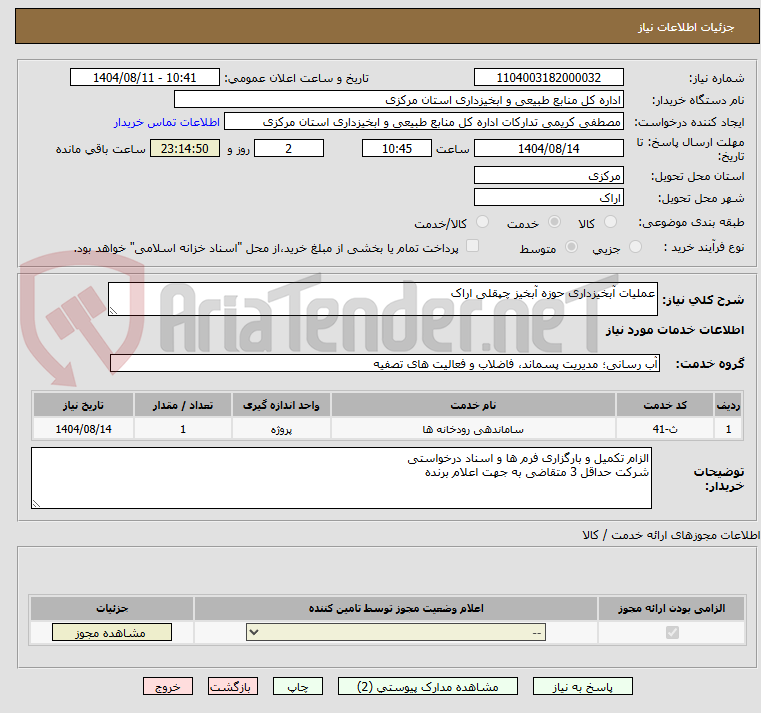The image size is (761, 713).
Task: Click the 'خروج' exit button
Action: pyautogui.click(x=168, y=686)
